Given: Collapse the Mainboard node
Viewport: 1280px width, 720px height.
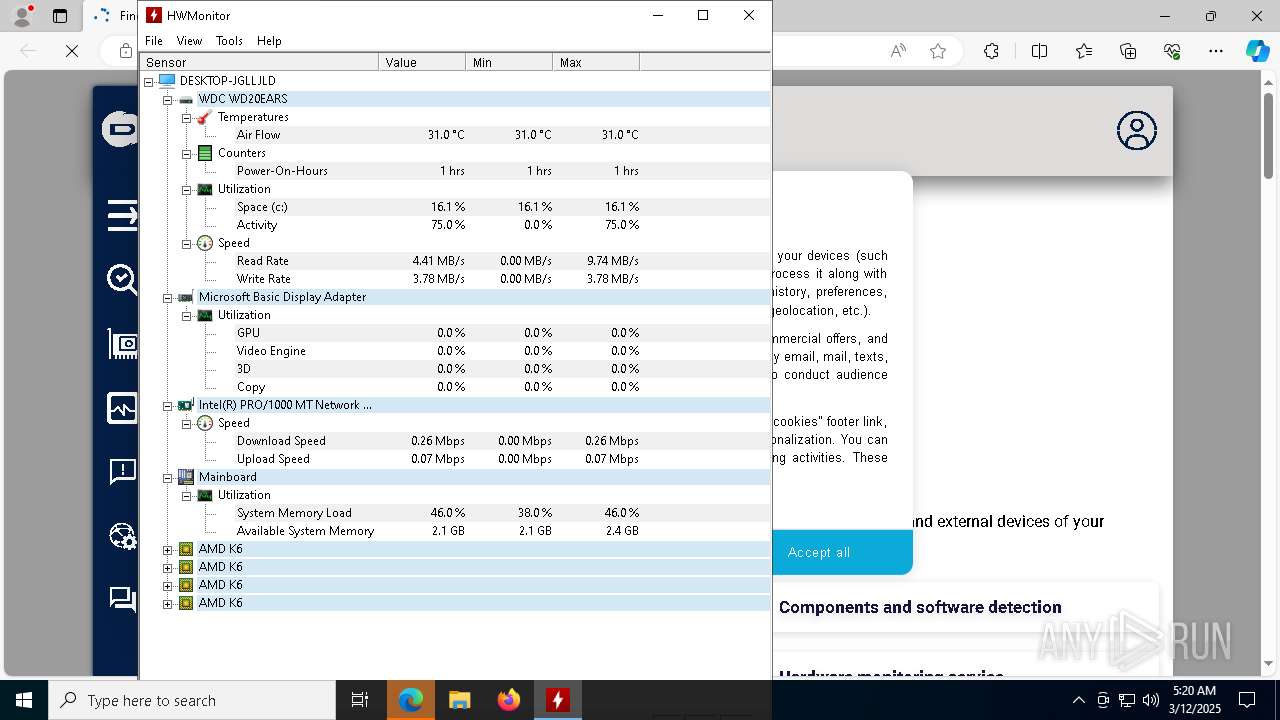Looking at the screenshot, I should [x=168, y=477].
